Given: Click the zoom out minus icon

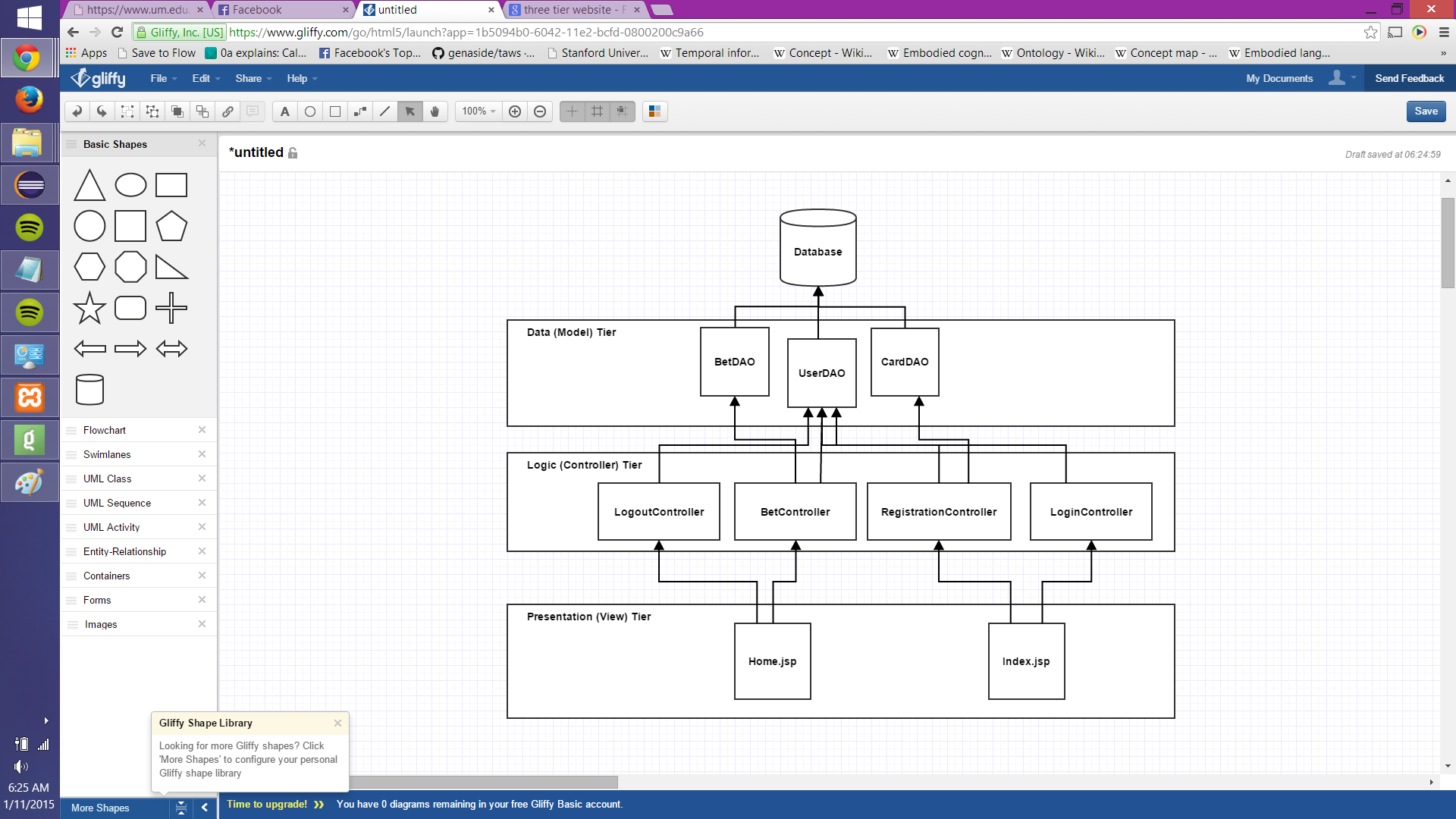Looking at the screenshot, I should (x=540, y=111).
